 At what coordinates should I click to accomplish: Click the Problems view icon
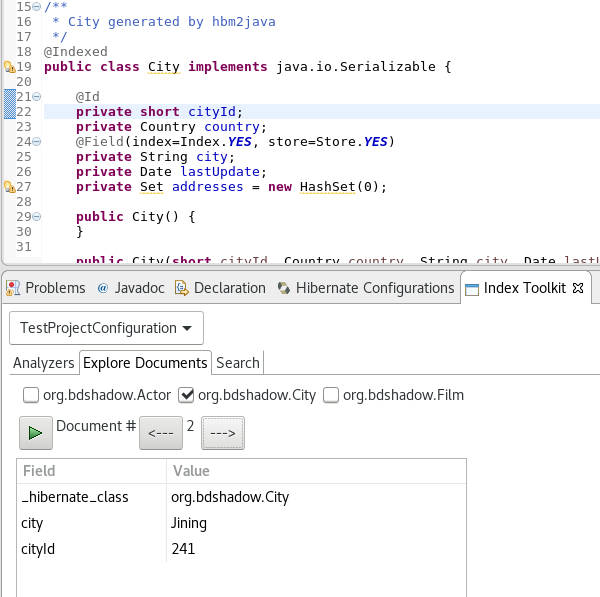(x=13, y=288)
